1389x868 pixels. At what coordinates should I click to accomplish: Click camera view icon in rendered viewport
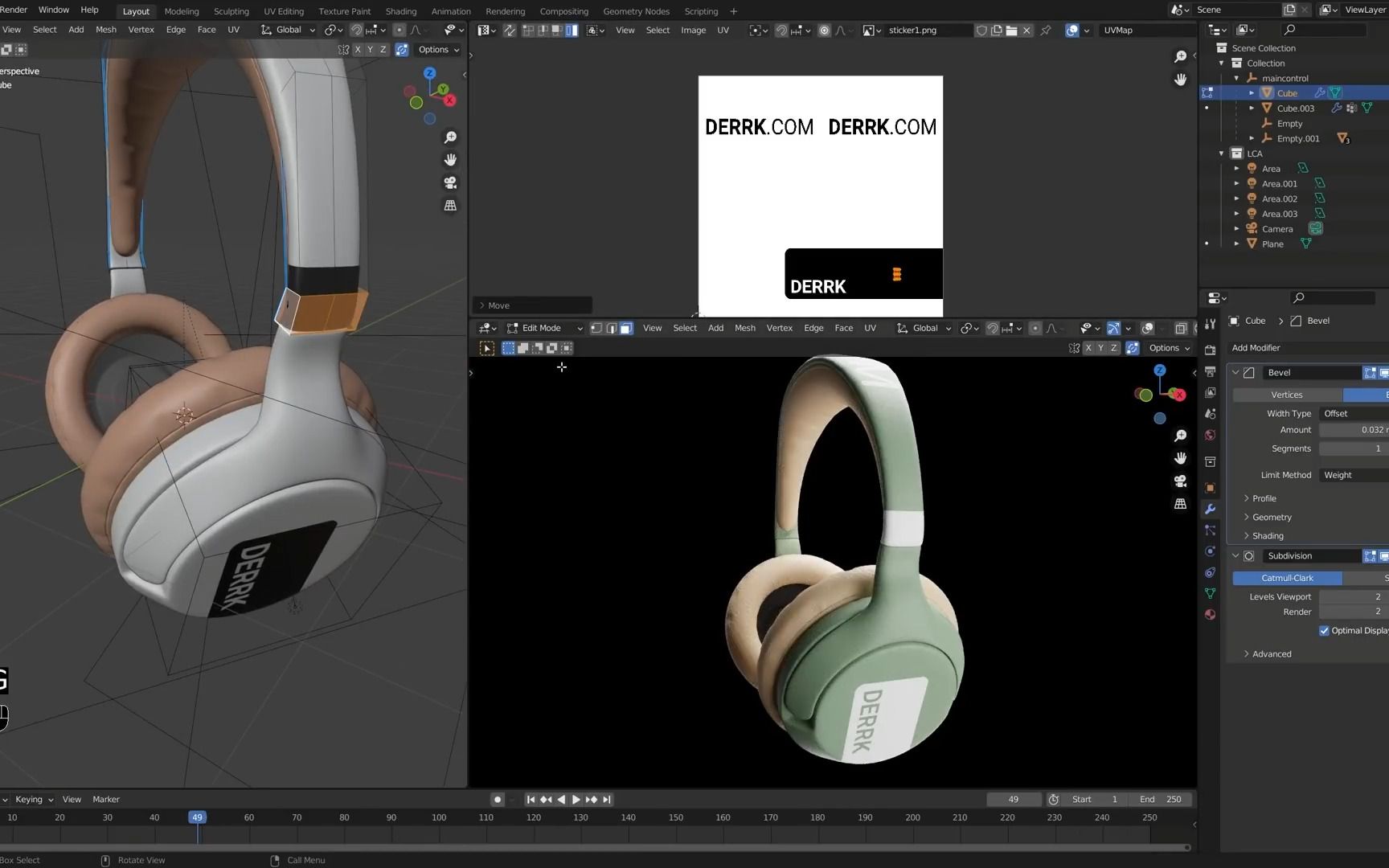[1180, 481]
